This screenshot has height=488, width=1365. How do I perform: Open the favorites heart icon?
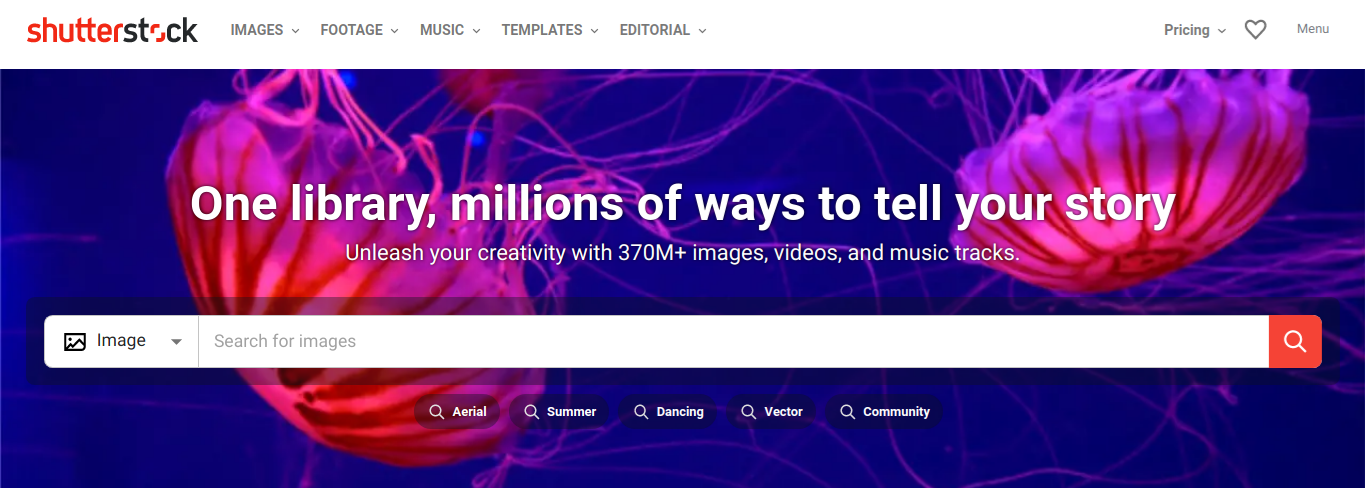pyautogui.click(x=1255, y=30)
